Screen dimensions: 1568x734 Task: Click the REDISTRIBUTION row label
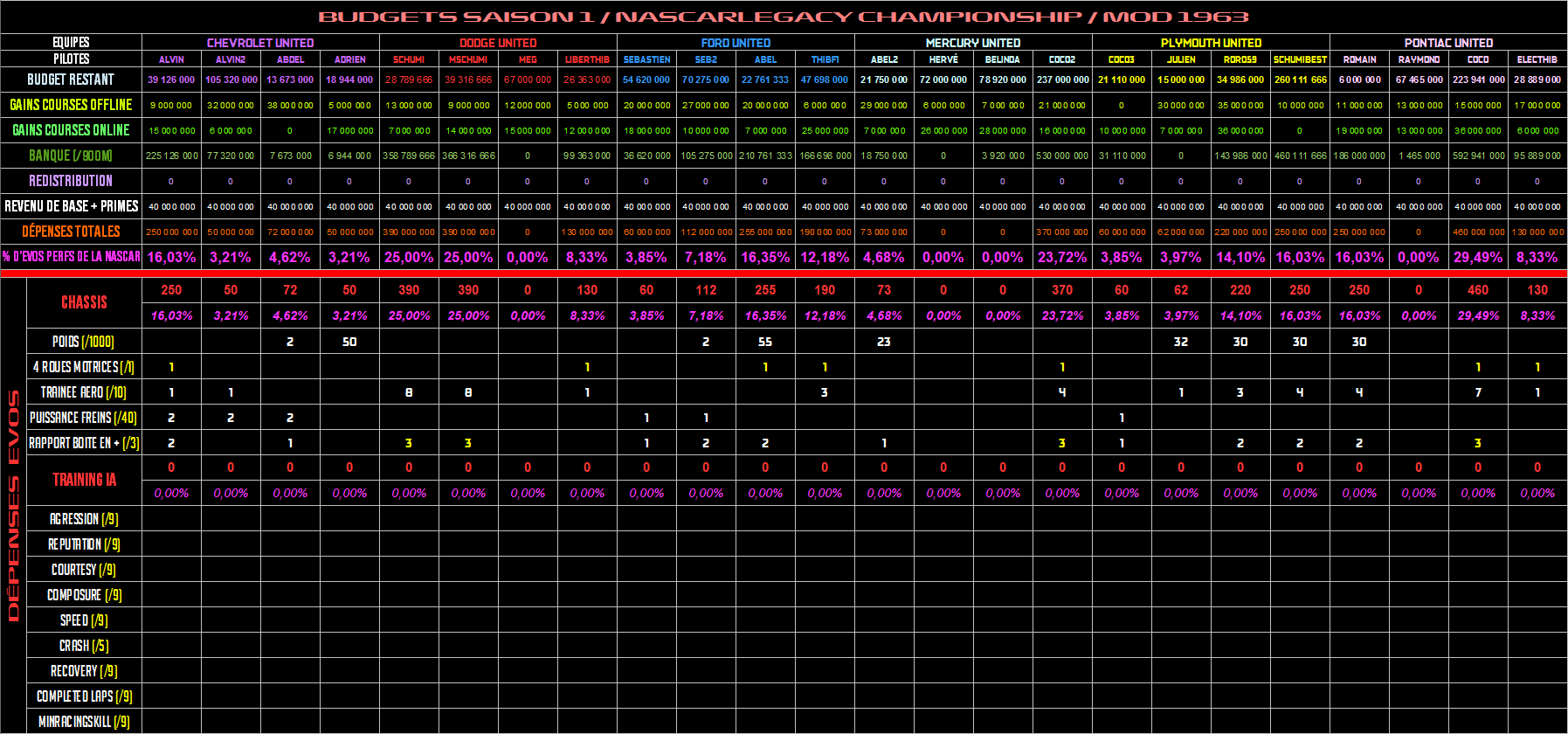(x=71, y=181)
